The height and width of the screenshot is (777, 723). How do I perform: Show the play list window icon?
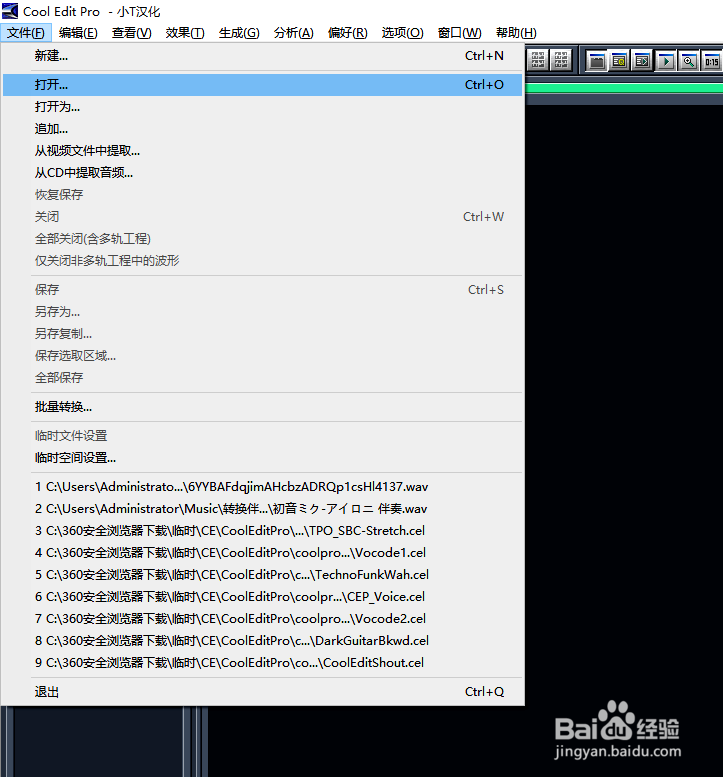click(642, 61)
